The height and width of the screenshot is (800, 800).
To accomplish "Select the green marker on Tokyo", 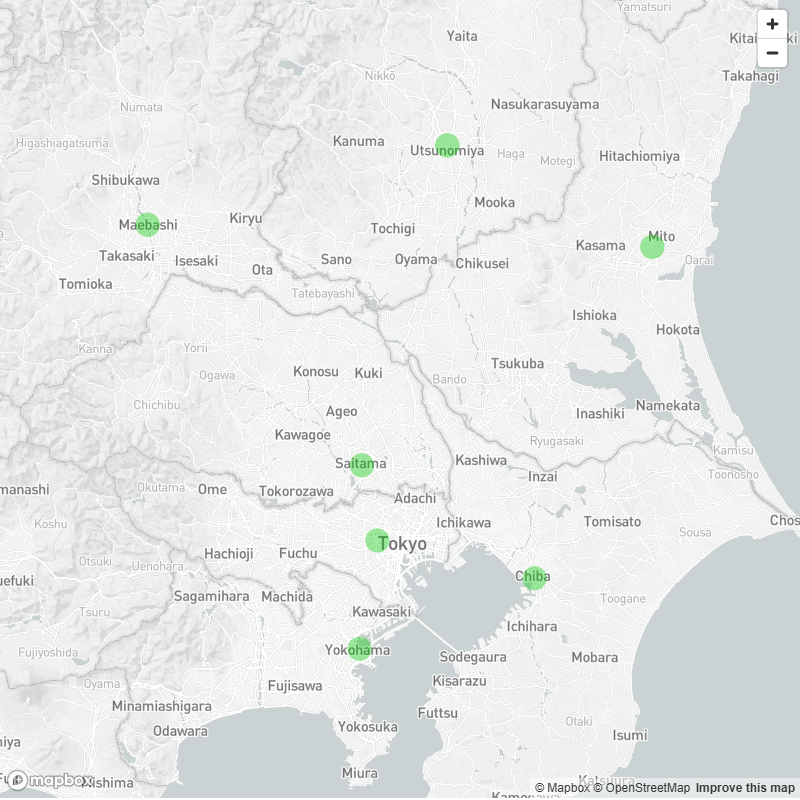I will point(378,541).
